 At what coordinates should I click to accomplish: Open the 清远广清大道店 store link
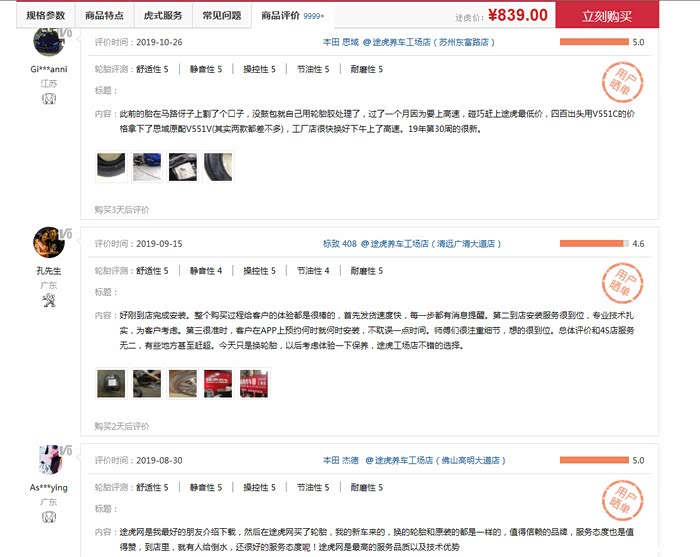point(431,244)
